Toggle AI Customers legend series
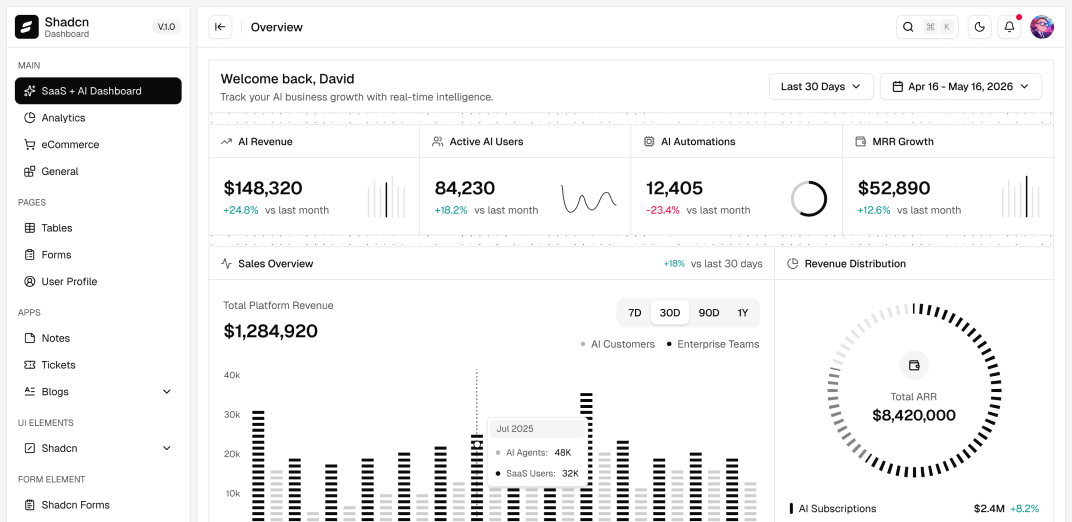This screenshot has width=1072, height=522. 617,344
